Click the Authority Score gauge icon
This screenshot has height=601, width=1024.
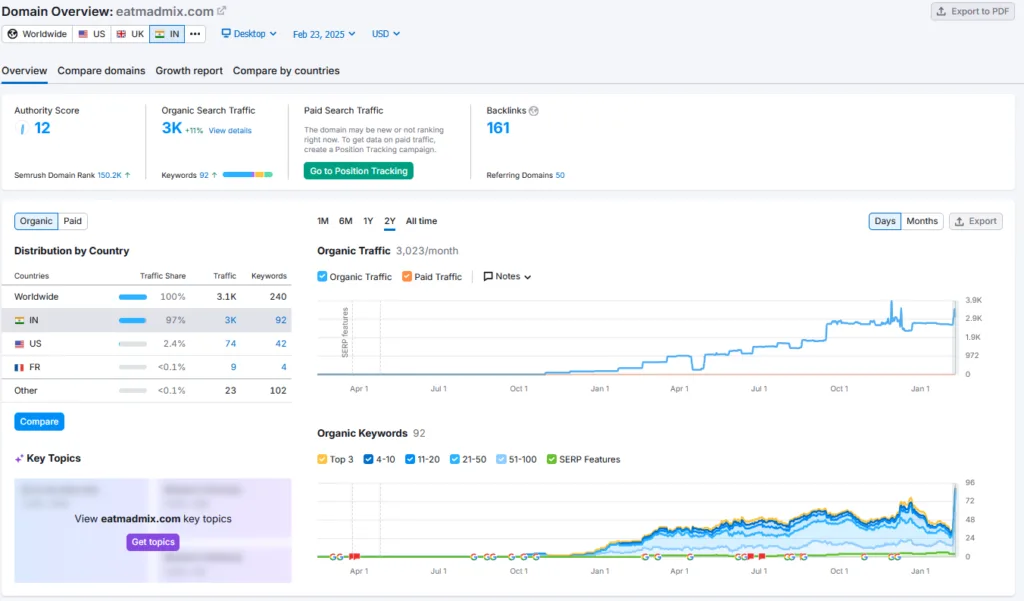(x=22, y=129)
